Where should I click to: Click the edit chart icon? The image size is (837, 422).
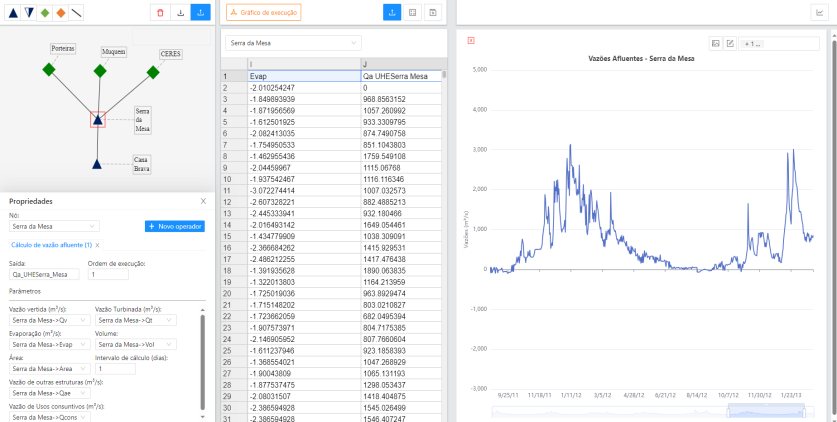730,44
